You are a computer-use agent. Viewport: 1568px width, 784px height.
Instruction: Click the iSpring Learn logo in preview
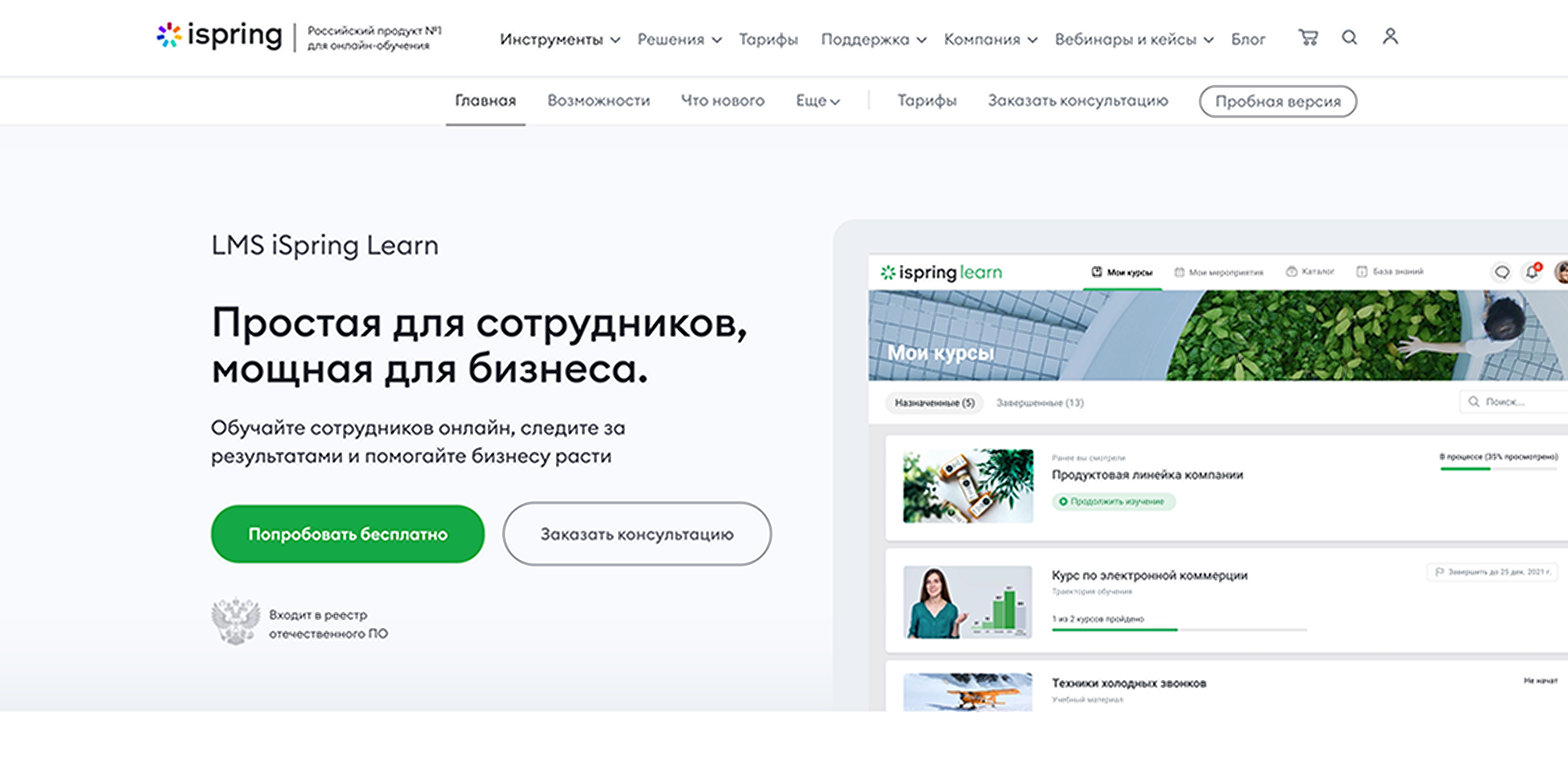tap(941, 273)
